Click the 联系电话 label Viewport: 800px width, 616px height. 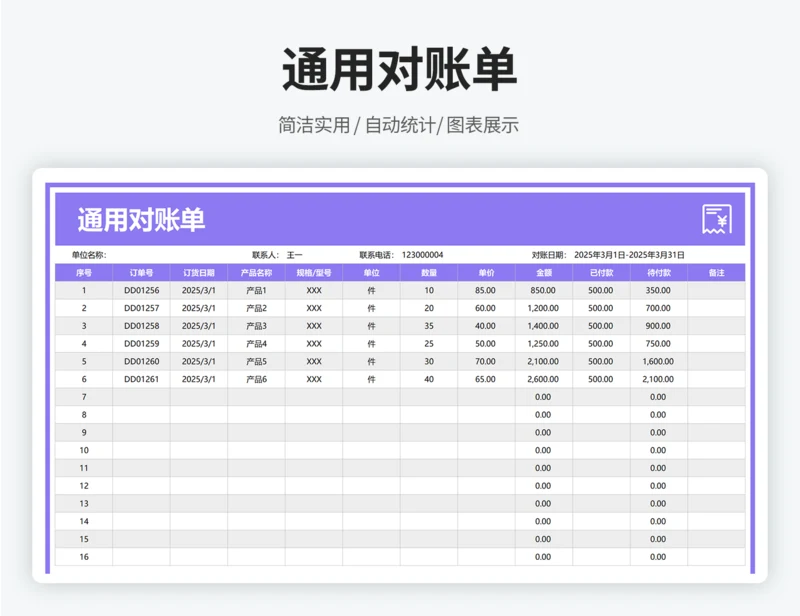point(377,255)
